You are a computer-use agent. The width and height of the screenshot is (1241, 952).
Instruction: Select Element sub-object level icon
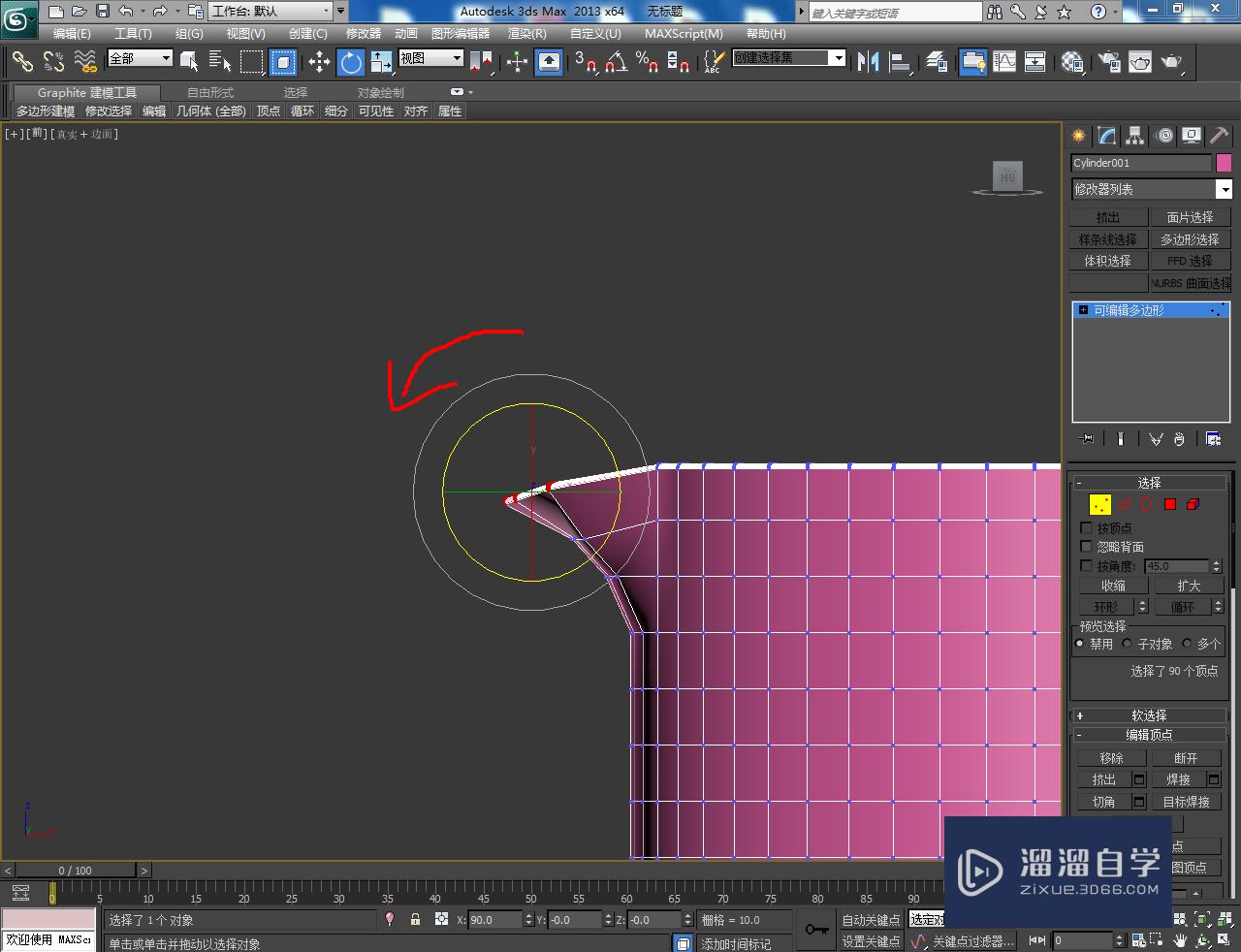tap(1193, 504)
